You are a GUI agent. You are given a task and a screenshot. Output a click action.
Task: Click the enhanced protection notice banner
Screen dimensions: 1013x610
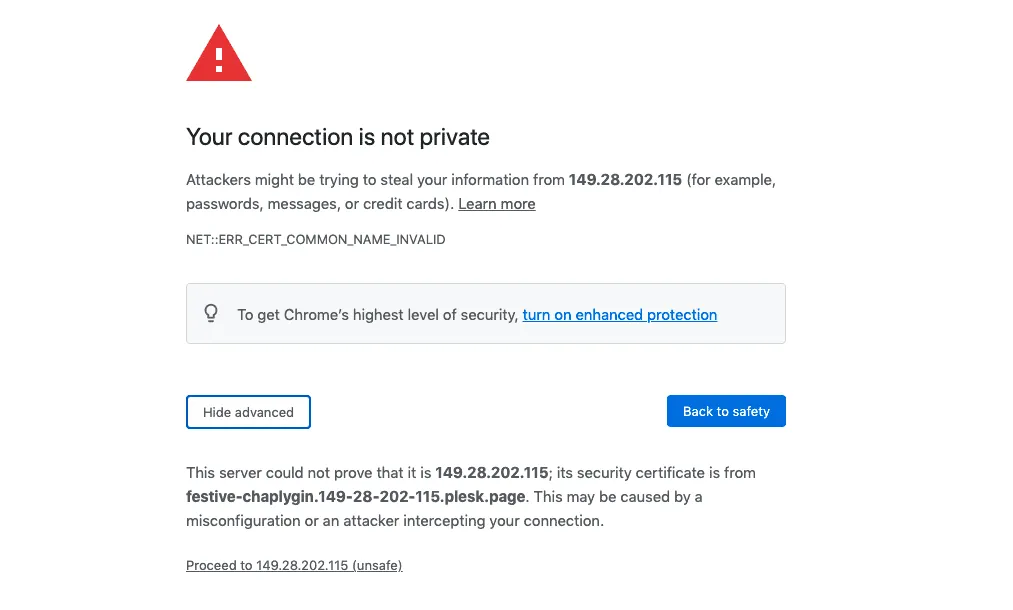click(x=486, y=313)
